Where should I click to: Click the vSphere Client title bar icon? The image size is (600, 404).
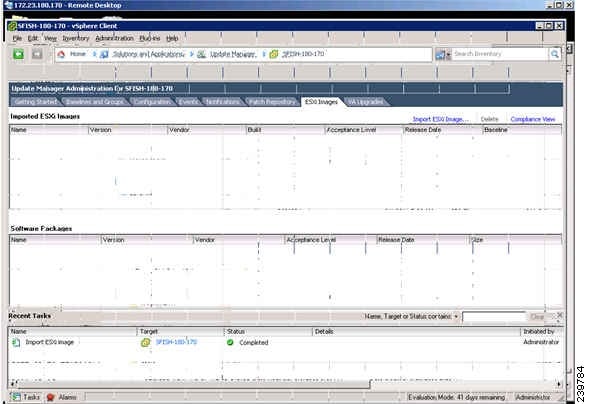click(12, 26)
